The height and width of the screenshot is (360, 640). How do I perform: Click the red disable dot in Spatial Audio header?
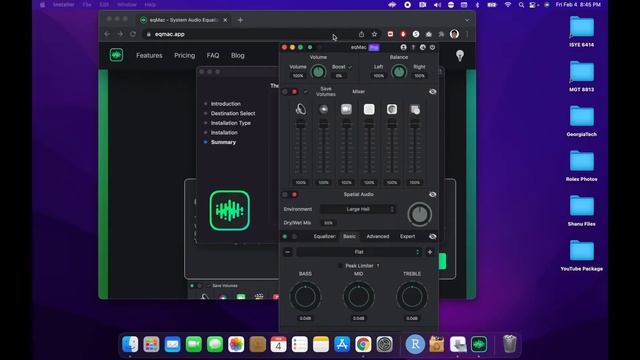point(294,195)
